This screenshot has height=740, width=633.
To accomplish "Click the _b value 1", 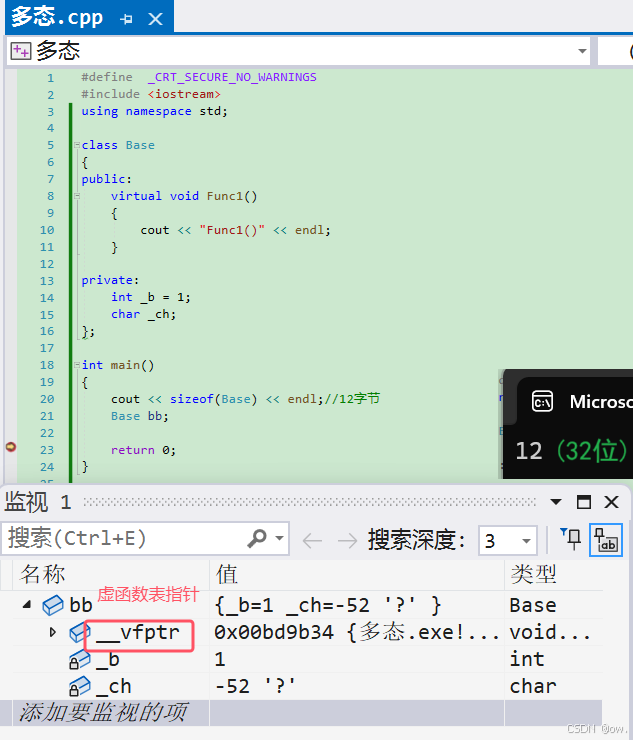I will (x=220, y=659).
